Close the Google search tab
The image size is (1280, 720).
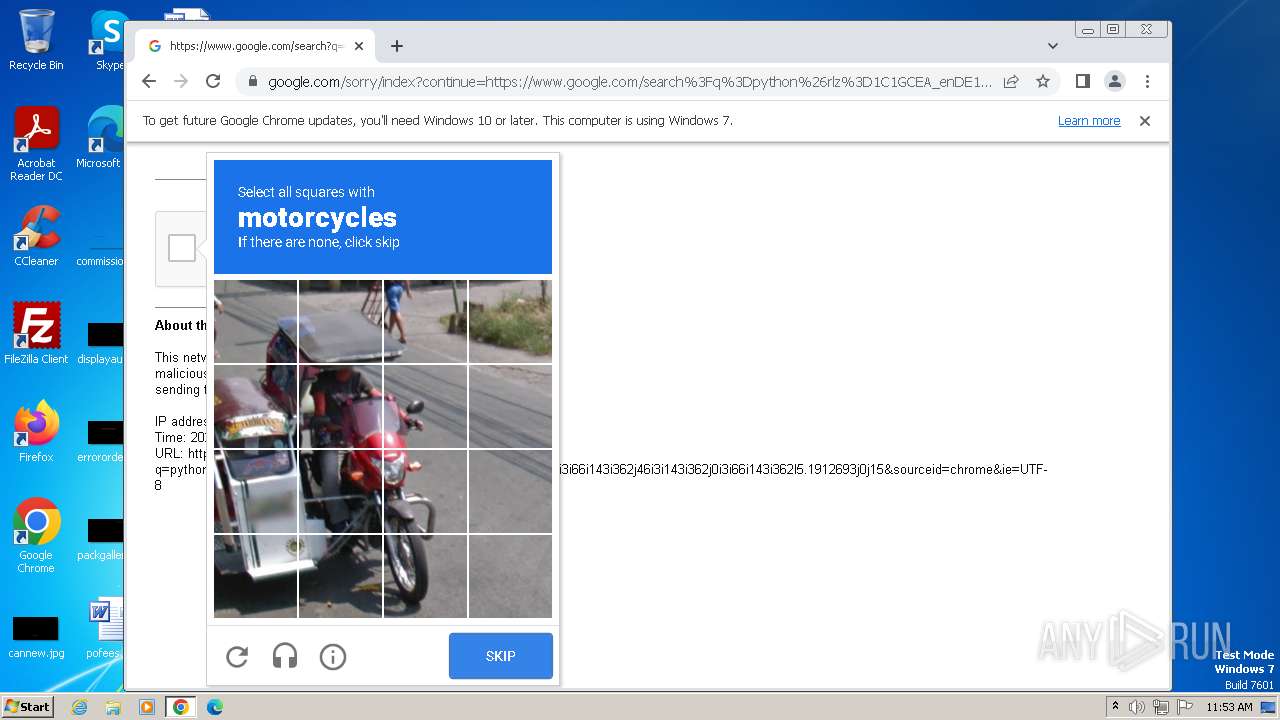point(359,46)
